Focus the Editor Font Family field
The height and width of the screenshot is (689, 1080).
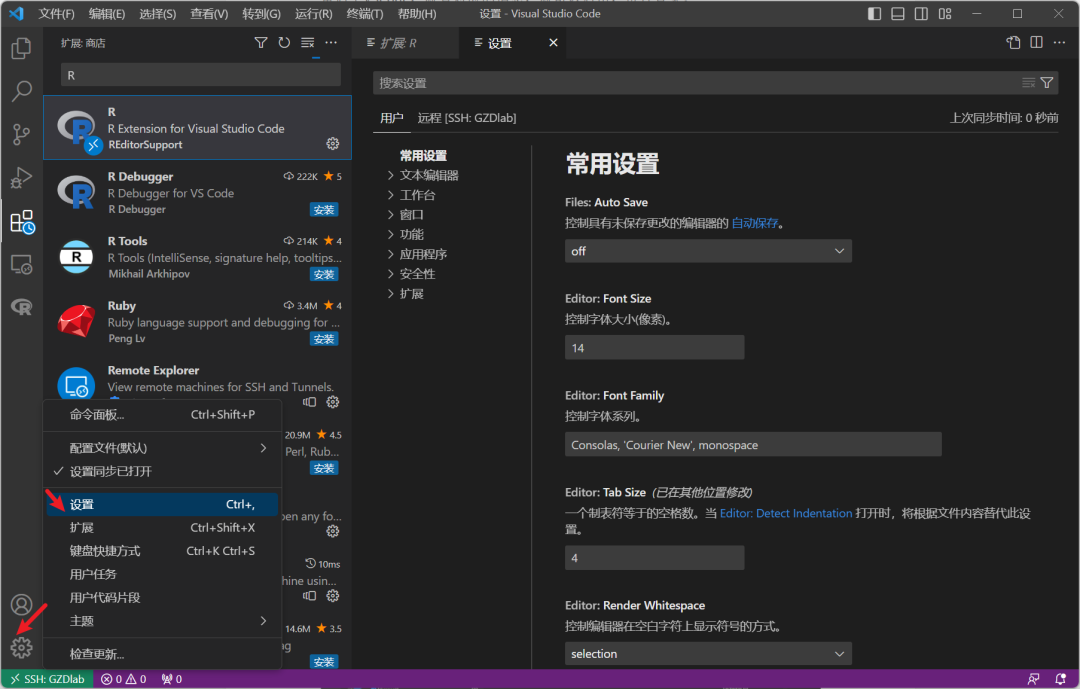click(753, 444)
